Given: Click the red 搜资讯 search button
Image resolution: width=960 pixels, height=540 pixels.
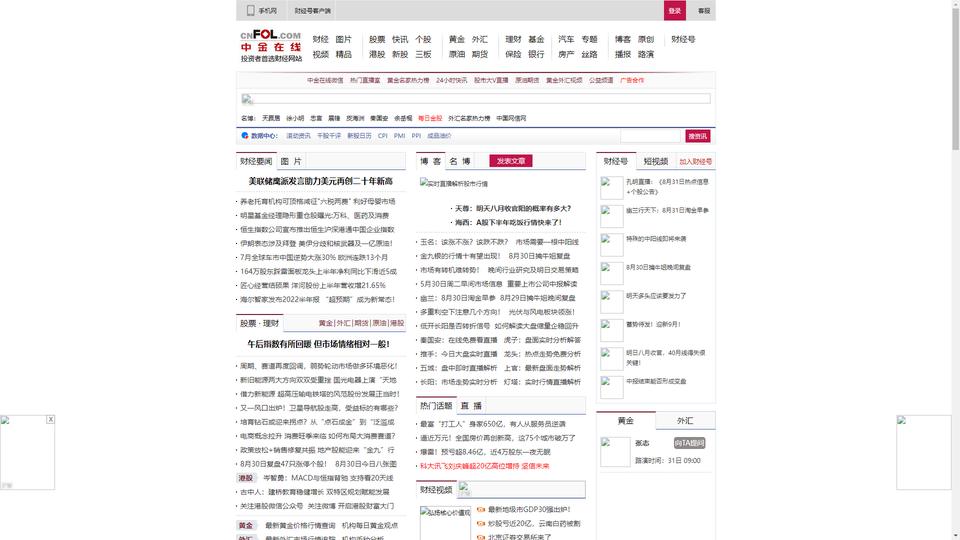Looking at the screenshot, I should point(697,136).
